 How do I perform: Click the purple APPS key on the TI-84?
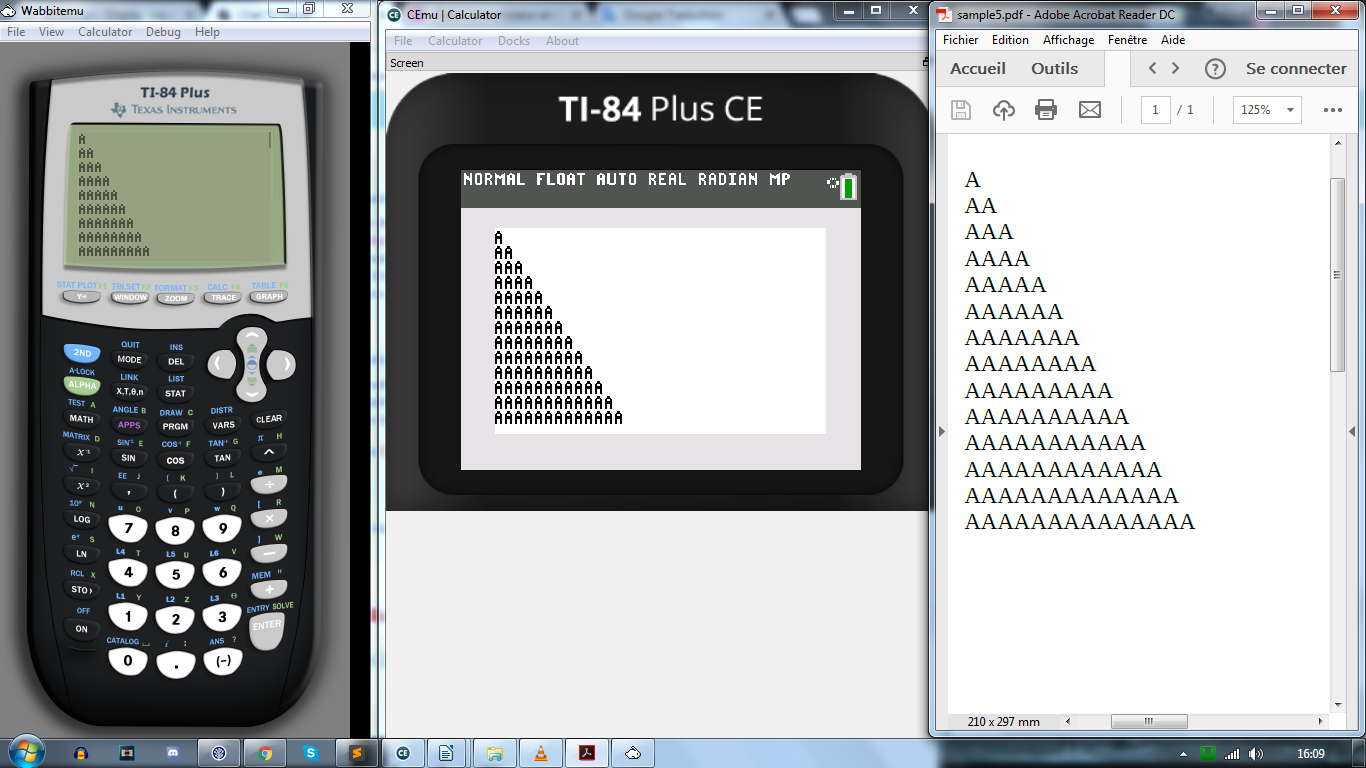(129, 425)
